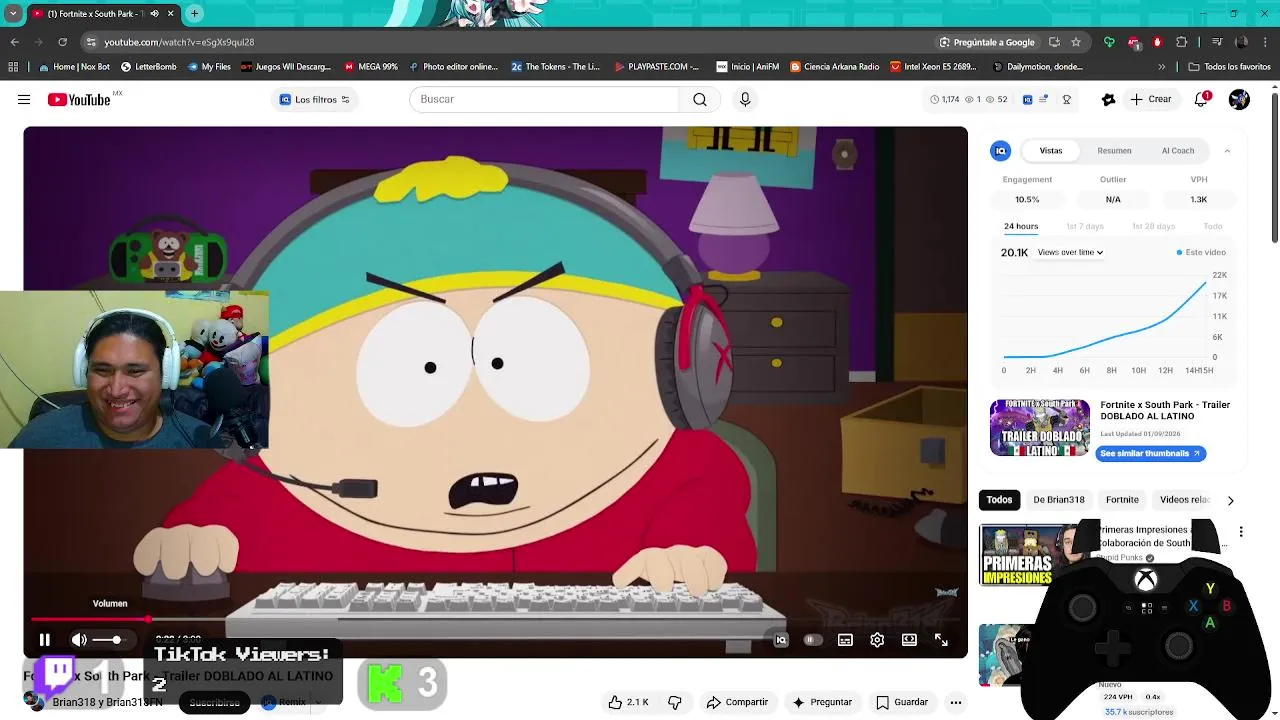Image resolution: width=1280 pixels, height=720 pixels.
Task: Open the Chrome extensions puzzle icon
Action: click(x=1181, y=42)
